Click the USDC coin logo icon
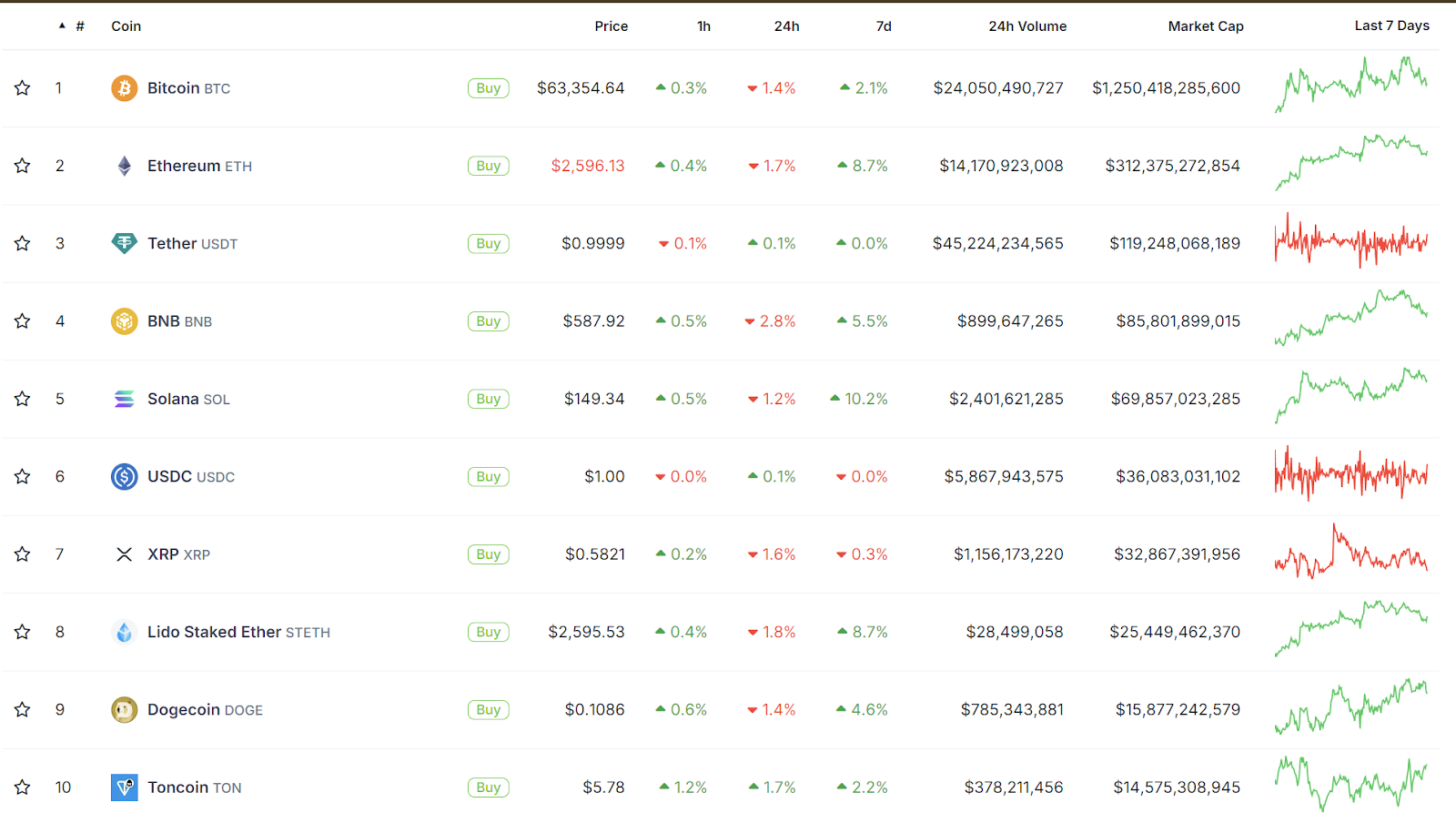 pos(125,476)
